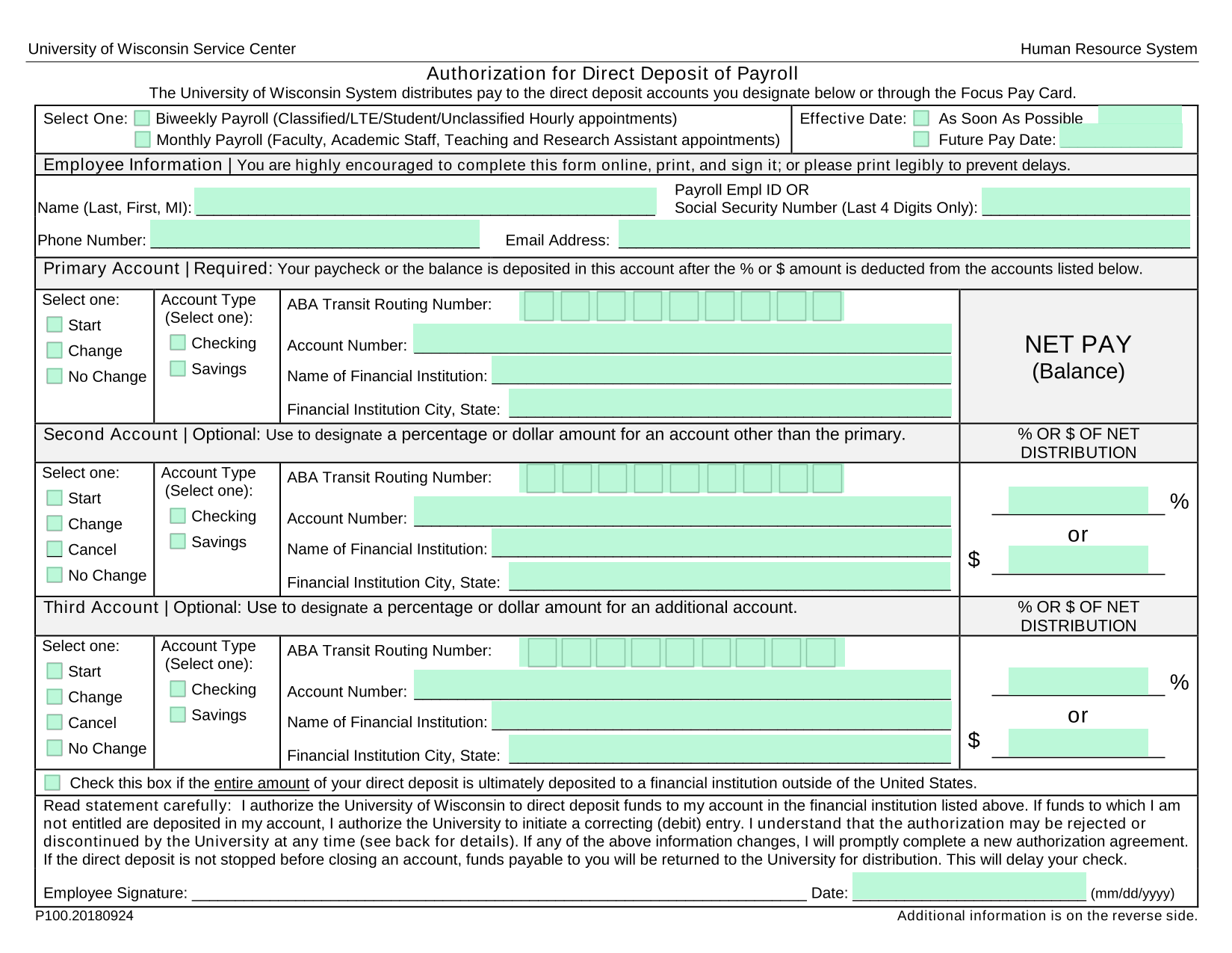Screen dimensions: 1232x953
Task: Tick the Future Pay Date checkbox
Action: [922, 140]
